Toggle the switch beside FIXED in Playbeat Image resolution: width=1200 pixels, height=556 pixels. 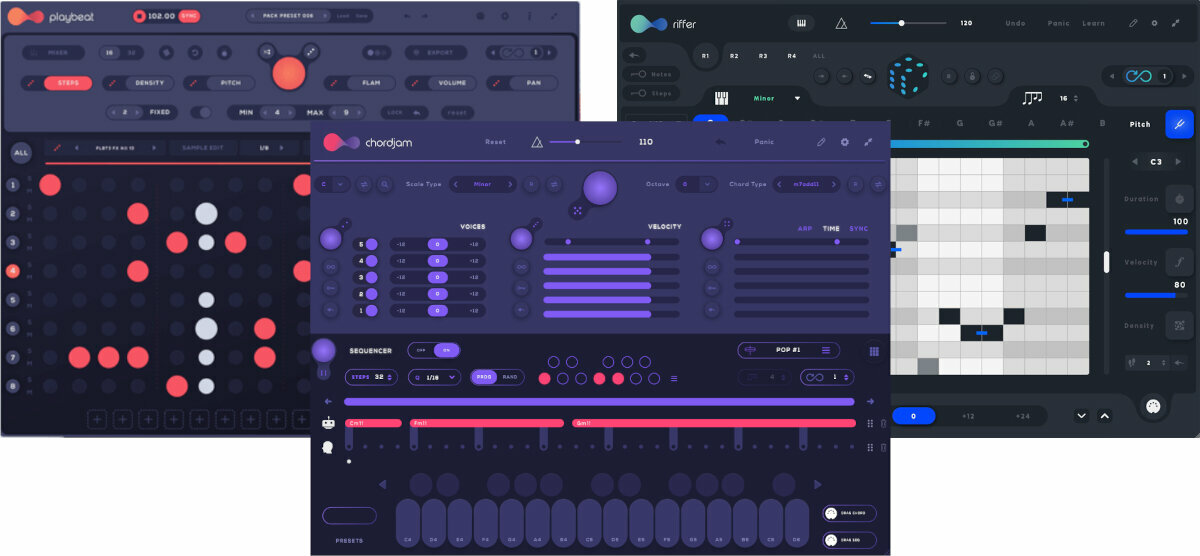point(202,112)
